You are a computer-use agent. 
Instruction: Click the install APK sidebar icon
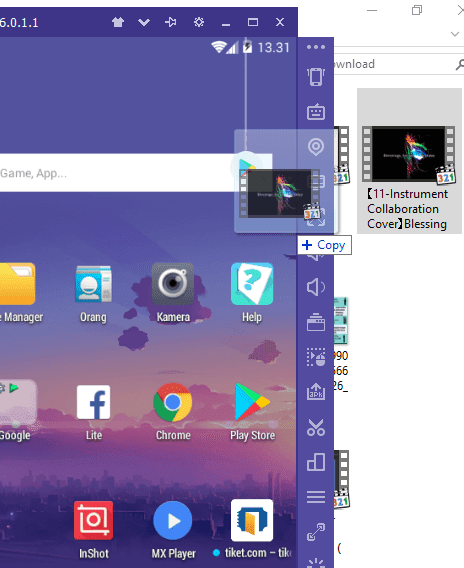tap(316, 391)
